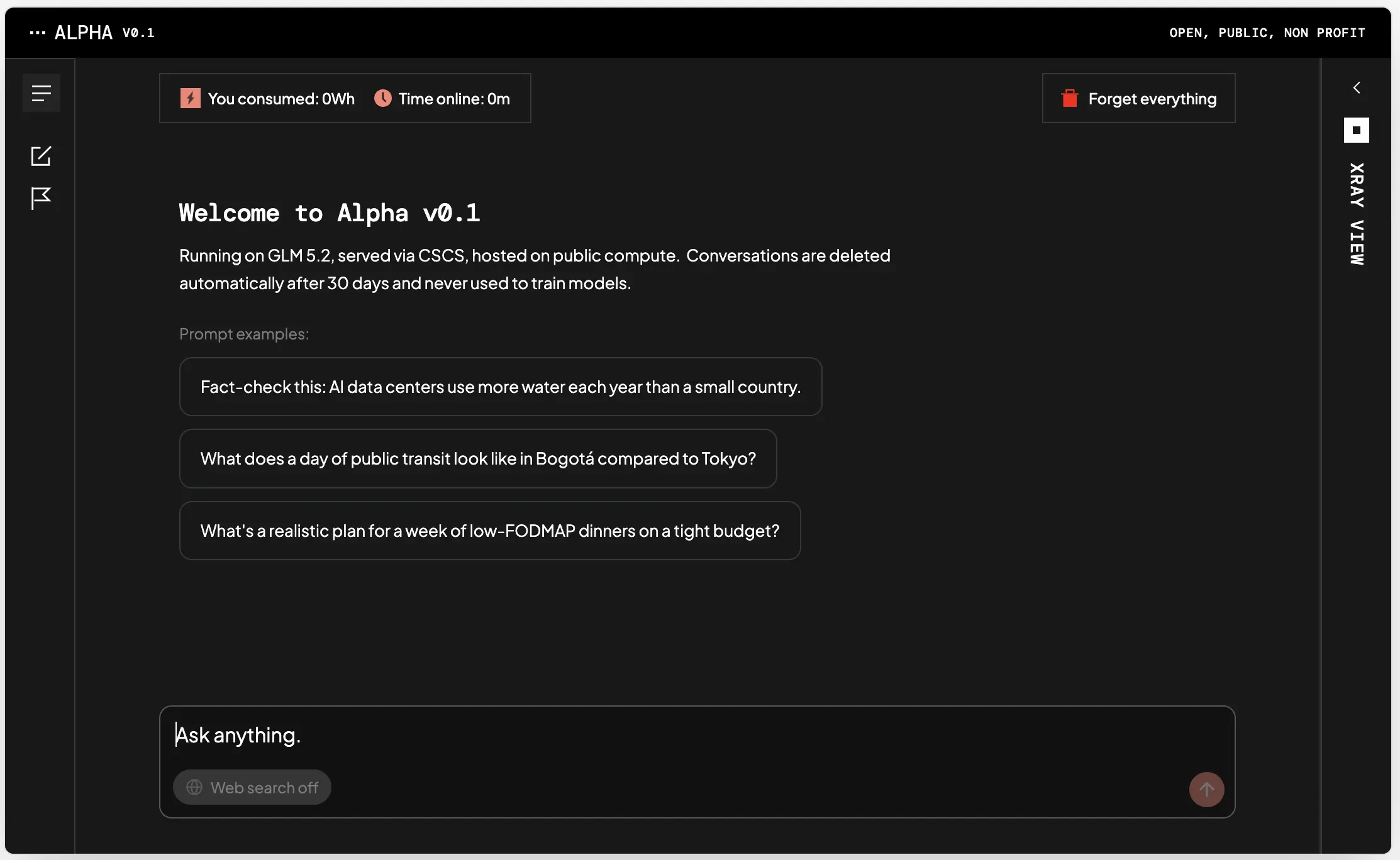Click the Welcome to Alpha v0.1 heading
This screenshot has height=860, width=1400.
330,212
